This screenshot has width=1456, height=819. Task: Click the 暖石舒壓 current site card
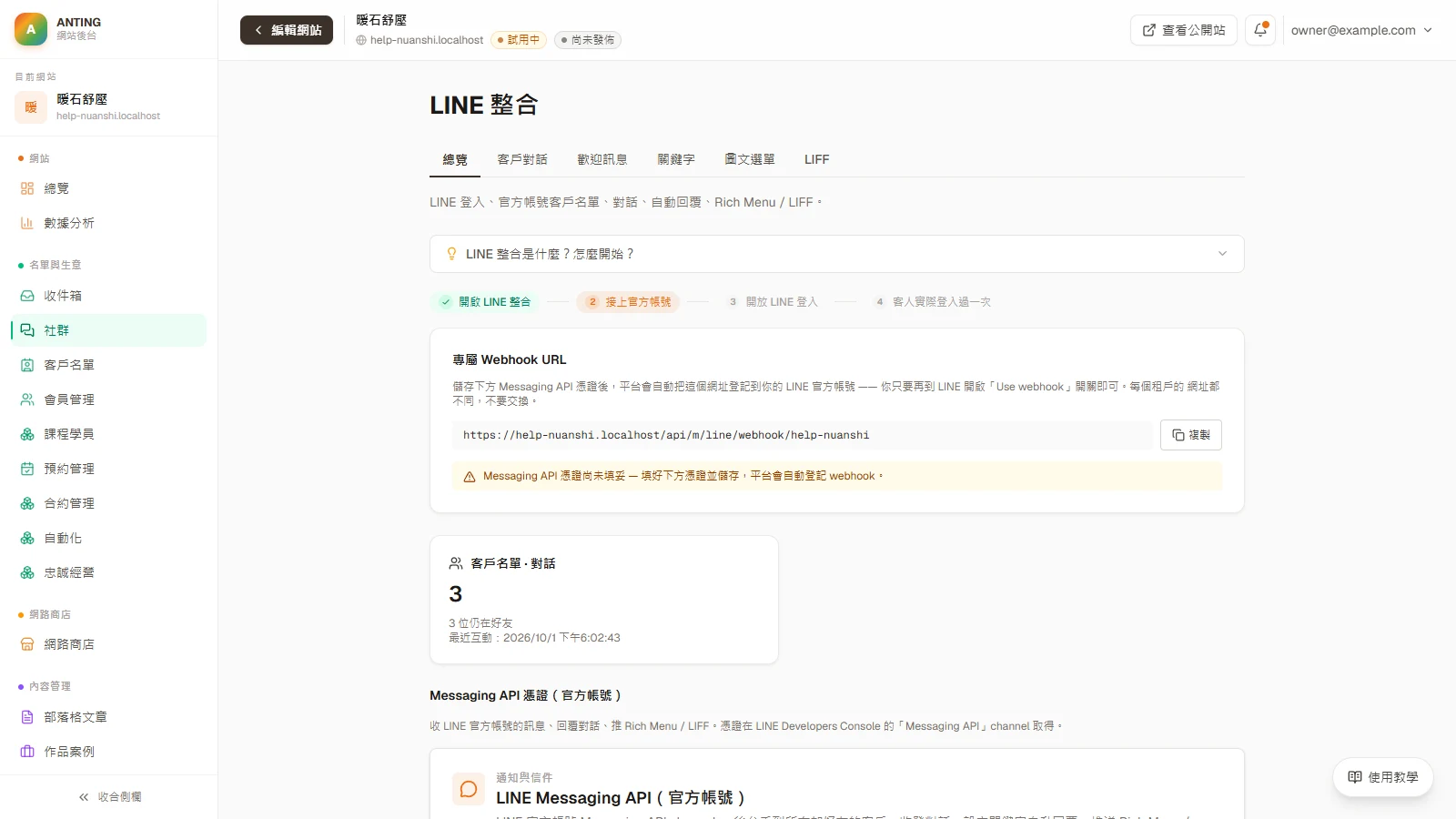(108, 106)
